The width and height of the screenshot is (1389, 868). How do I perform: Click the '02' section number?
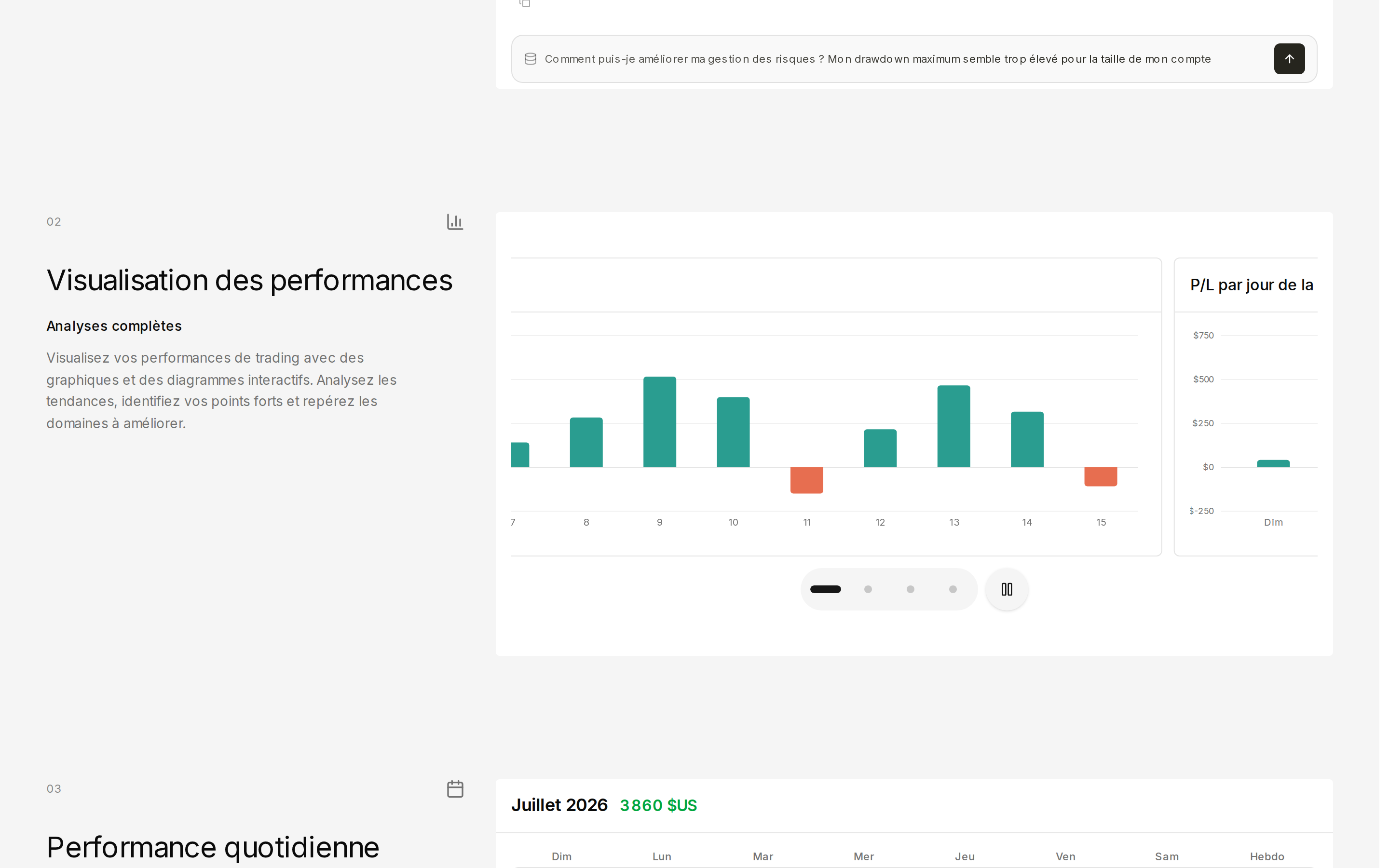pos(54,222)
